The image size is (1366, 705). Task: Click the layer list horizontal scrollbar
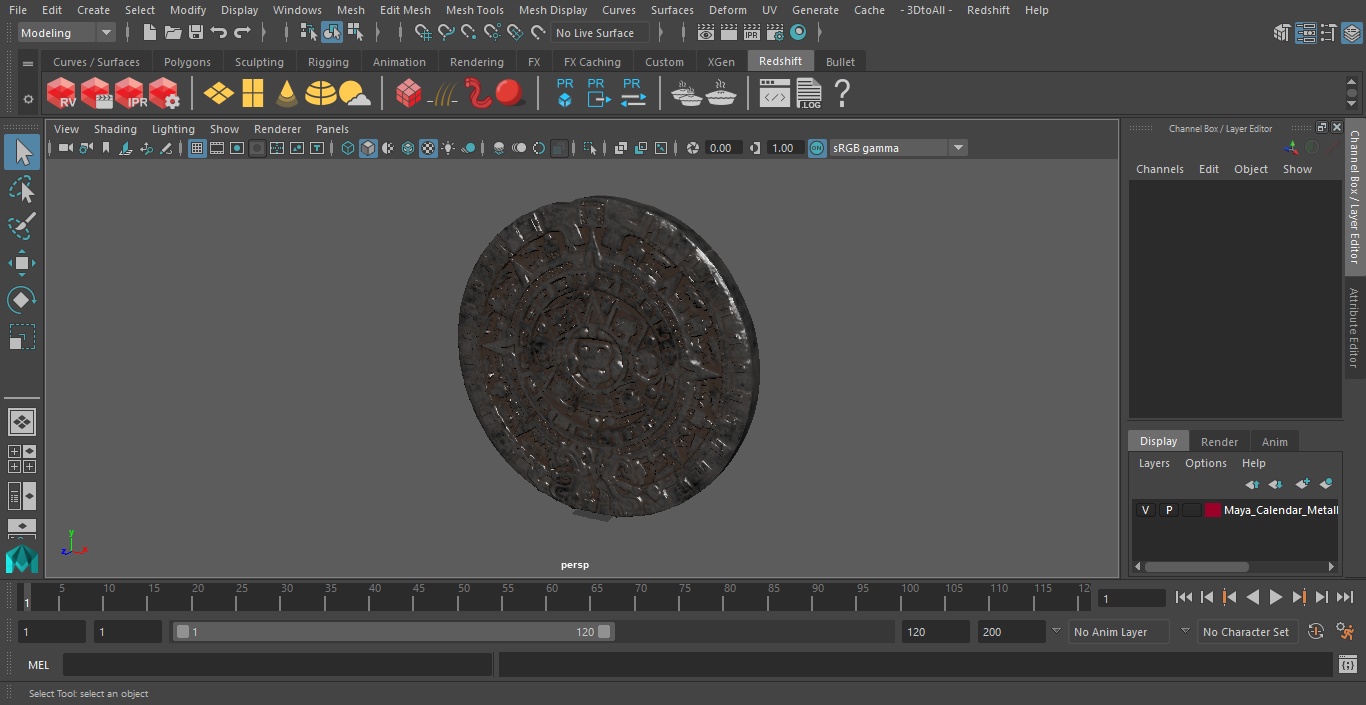click(1197, 567)
